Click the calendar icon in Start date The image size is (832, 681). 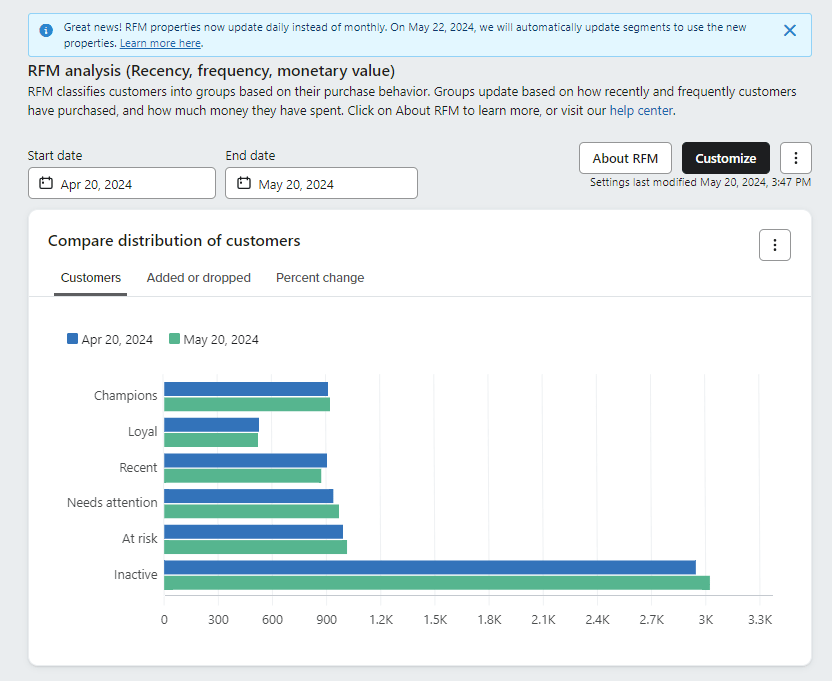(46, 184)
